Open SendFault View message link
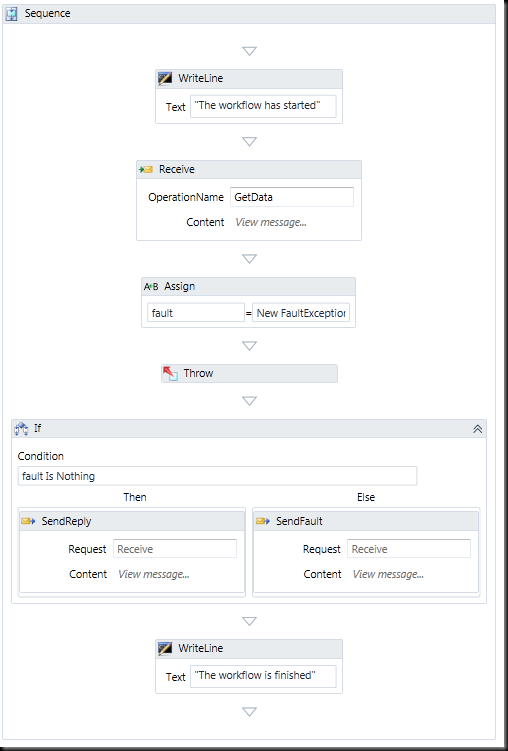508x751 pixels. pyautogui.click(x=388, y=574)
